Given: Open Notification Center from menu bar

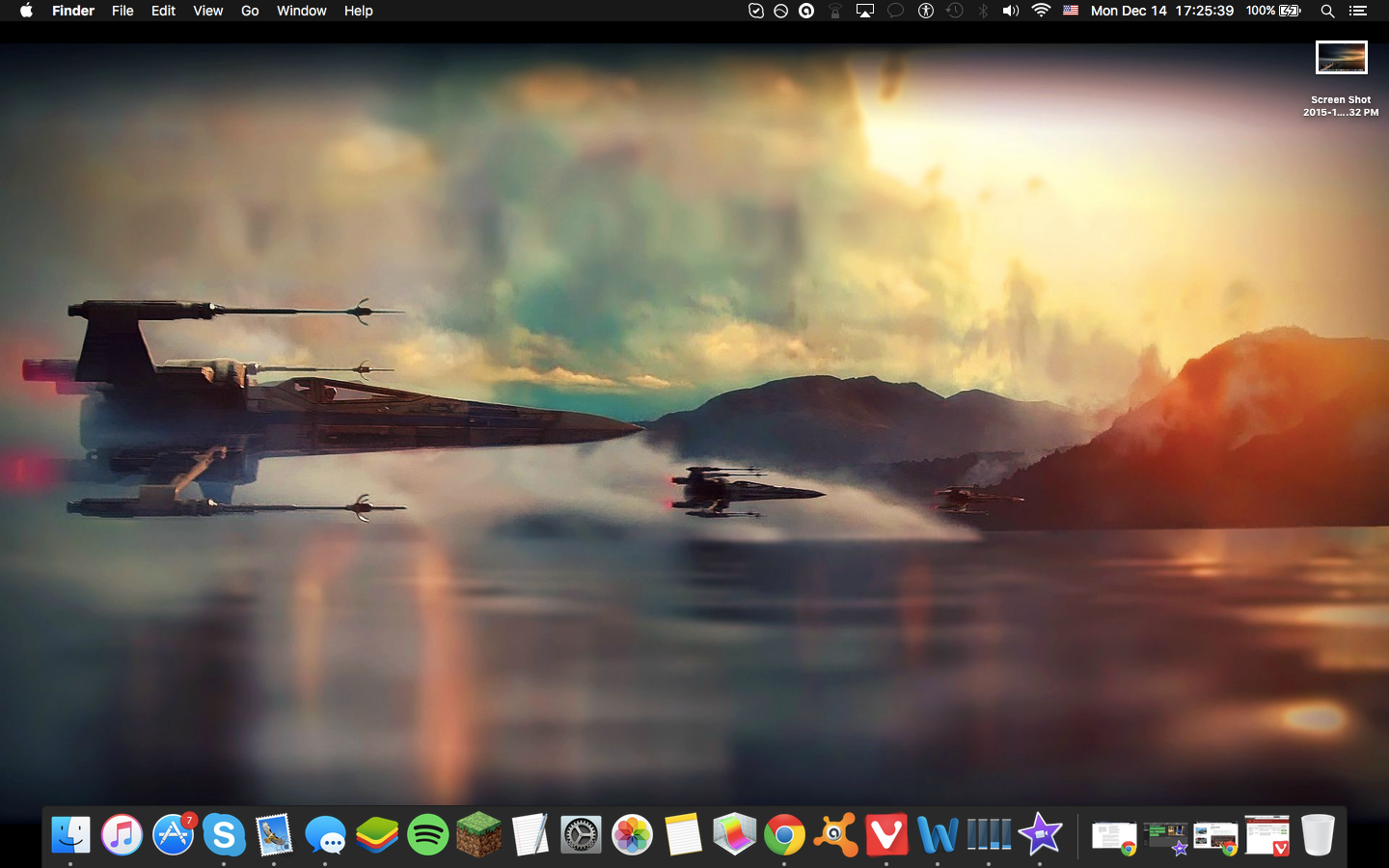Looking at the screenshot, I should (x=1358, y=11).
